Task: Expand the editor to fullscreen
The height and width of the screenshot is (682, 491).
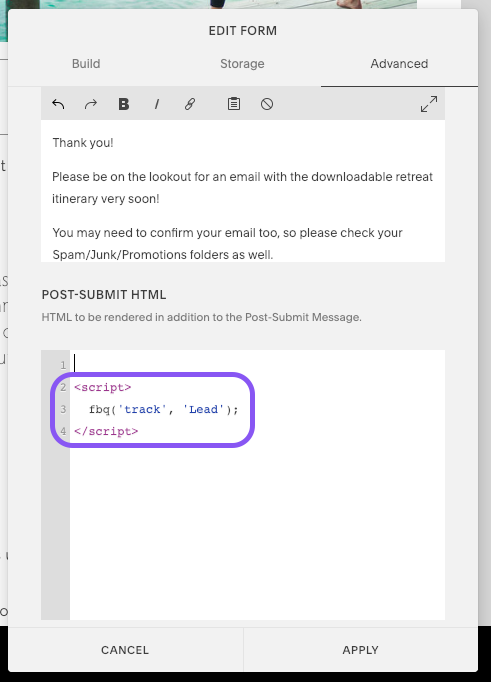Action: coord(429,104)
